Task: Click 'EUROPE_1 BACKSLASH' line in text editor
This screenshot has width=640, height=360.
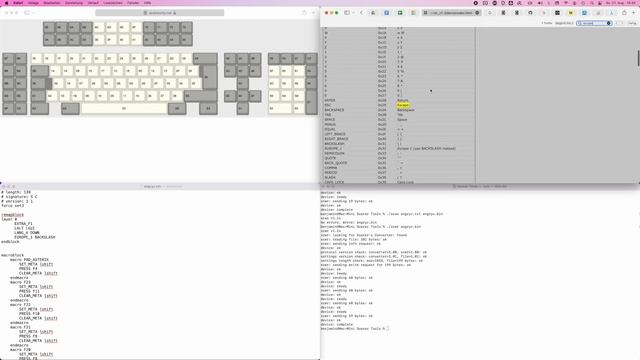Action: point(35,237)
